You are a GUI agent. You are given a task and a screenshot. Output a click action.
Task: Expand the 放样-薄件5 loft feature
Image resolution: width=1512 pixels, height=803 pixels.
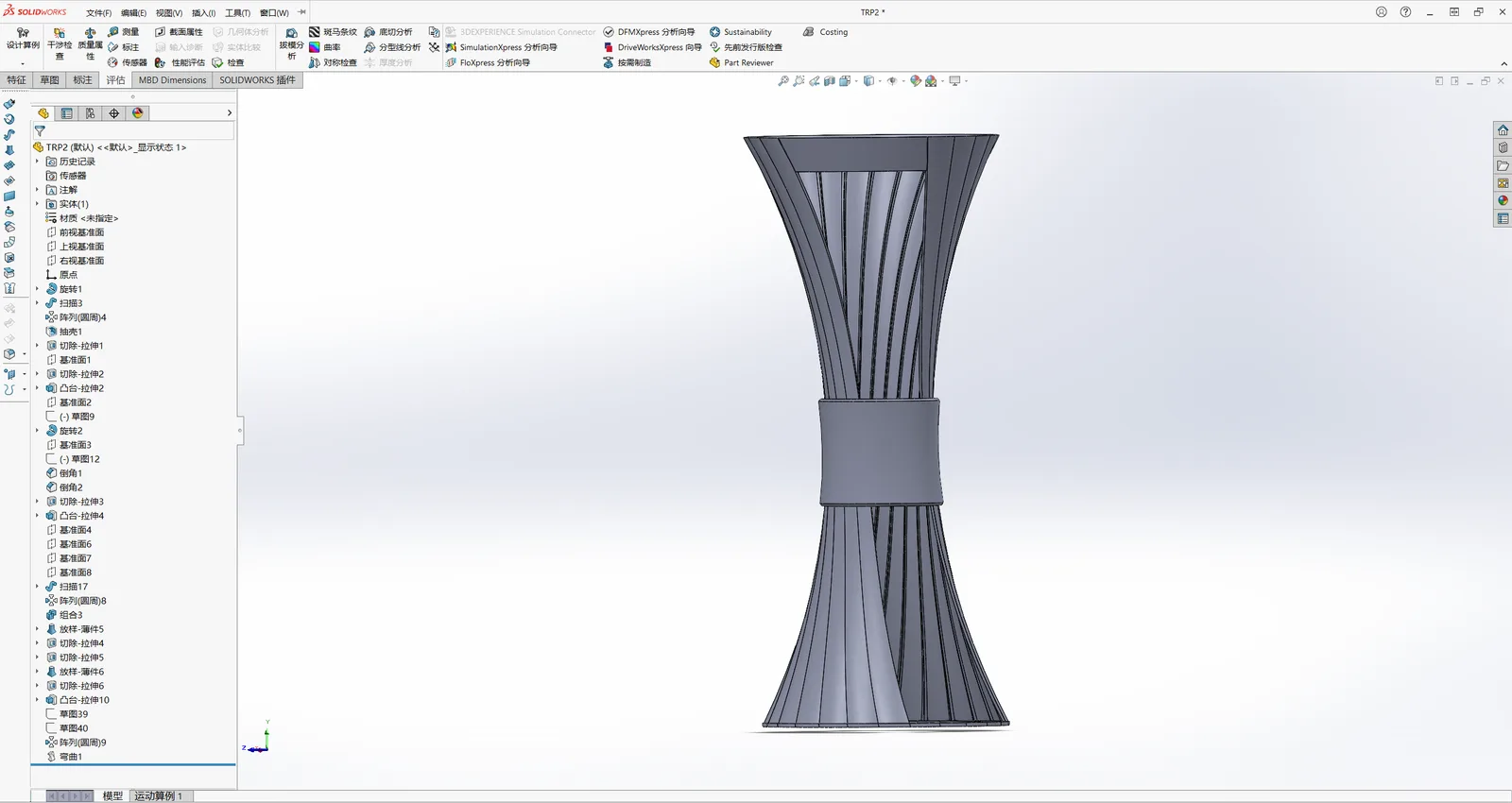click(38, 629)
